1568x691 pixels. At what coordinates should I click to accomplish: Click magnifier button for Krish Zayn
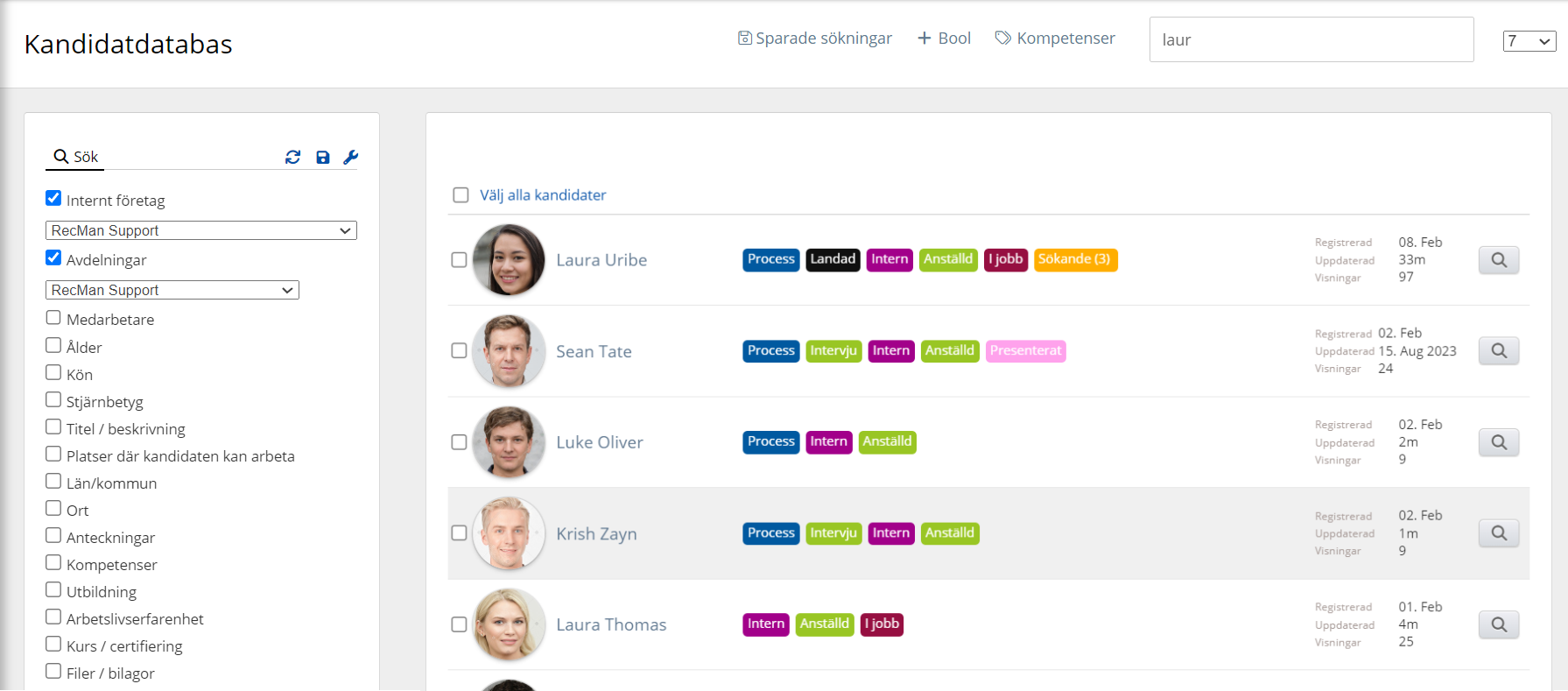(1498, 533)
